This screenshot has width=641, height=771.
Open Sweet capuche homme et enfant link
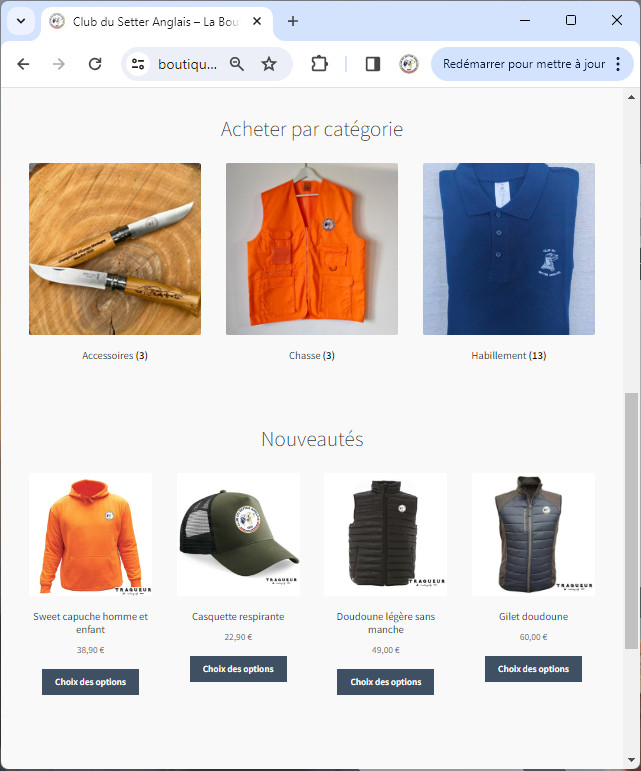90,623
